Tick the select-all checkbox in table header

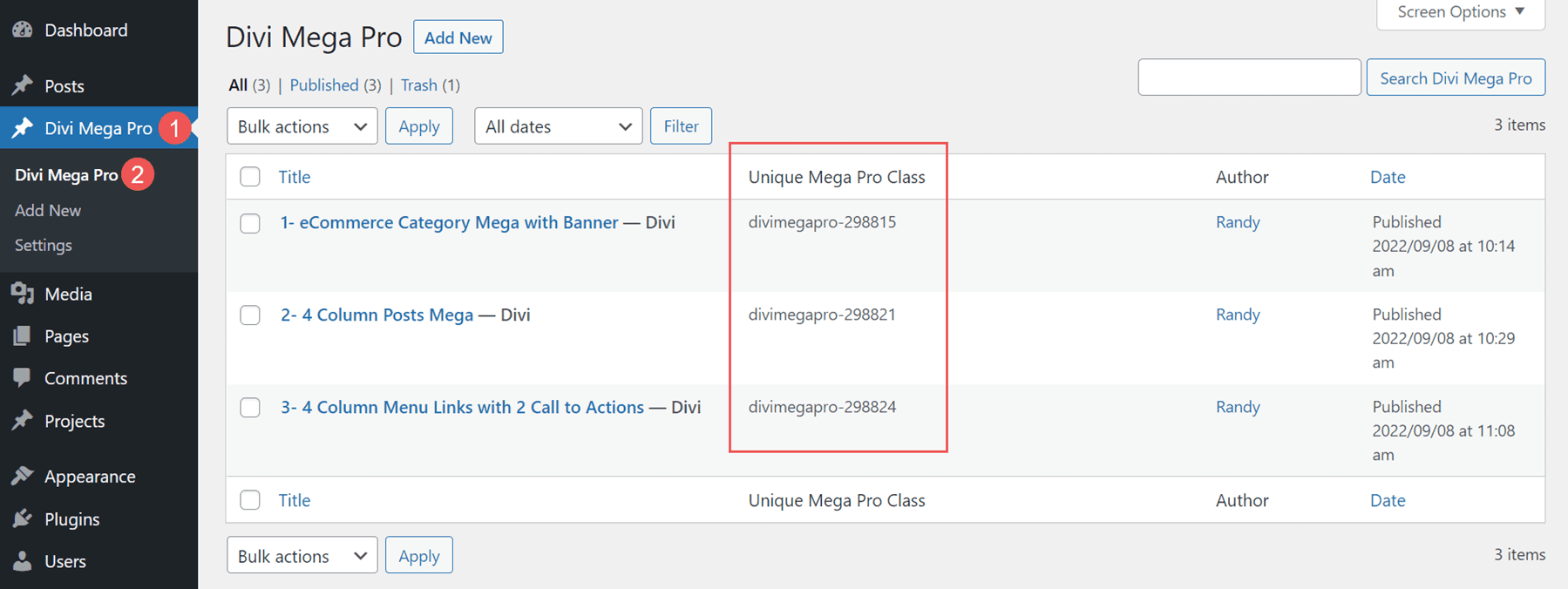click(250, 177)
